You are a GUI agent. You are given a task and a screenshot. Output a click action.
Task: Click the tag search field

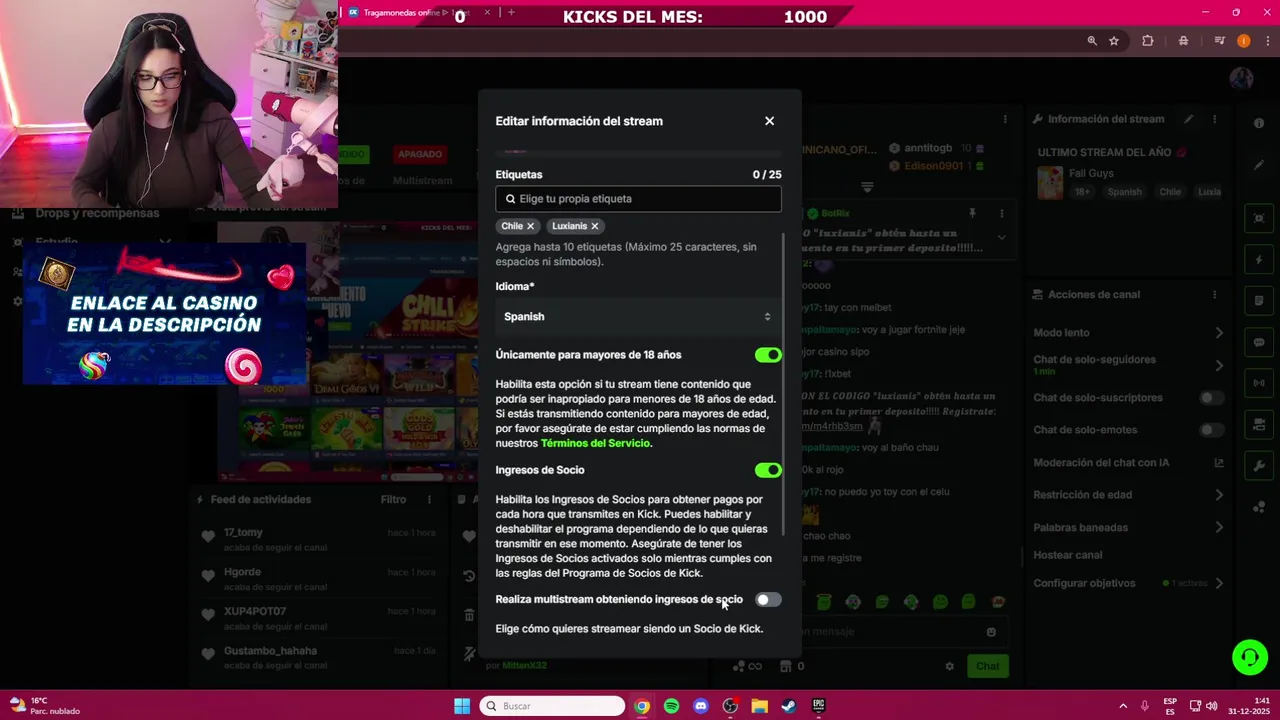pos(638,199)
